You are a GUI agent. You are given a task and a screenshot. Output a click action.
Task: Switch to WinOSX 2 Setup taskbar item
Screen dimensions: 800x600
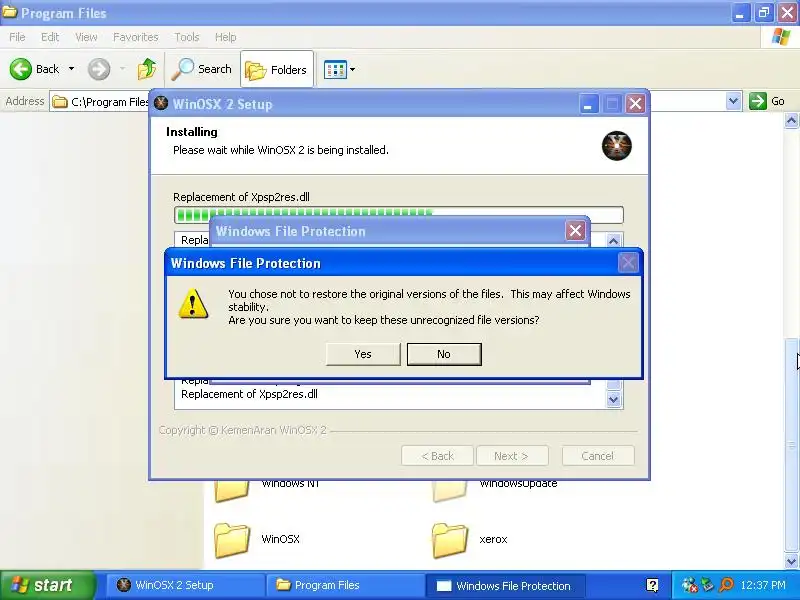185,585
